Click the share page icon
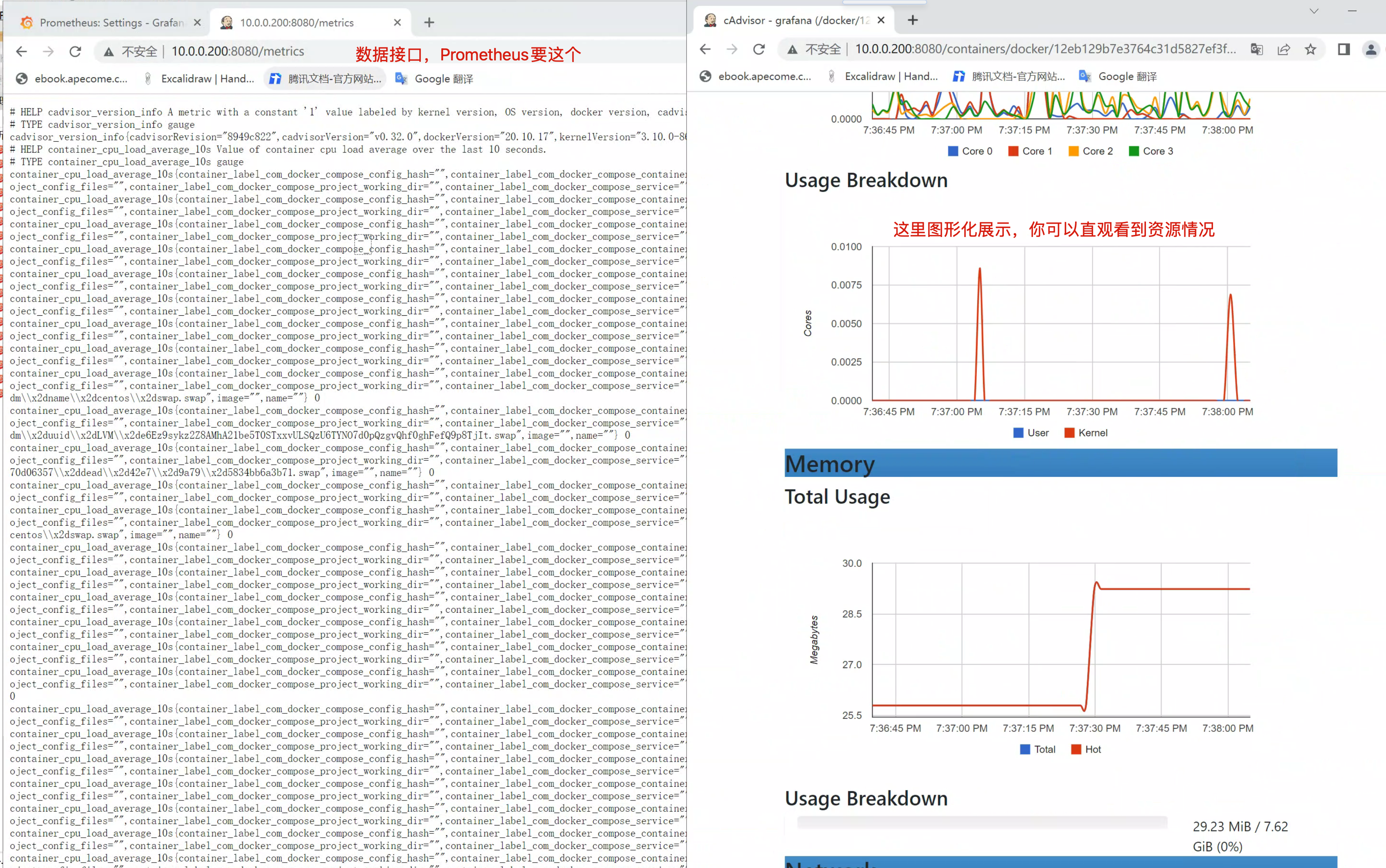The height and width of the screenshot is (868, 1386). [x=1283, y=50]
